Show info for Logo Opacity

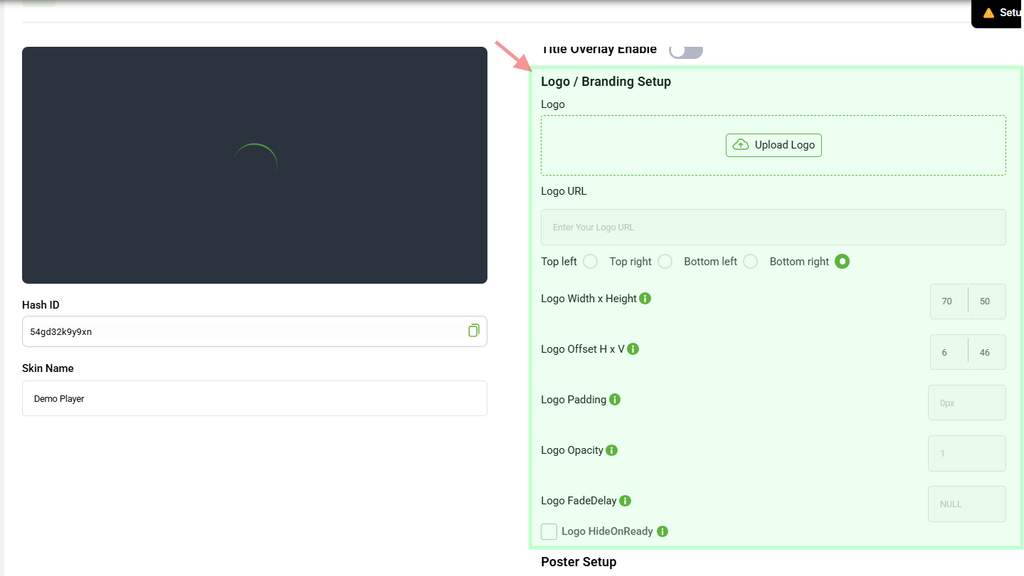click(x=611, y=451)
